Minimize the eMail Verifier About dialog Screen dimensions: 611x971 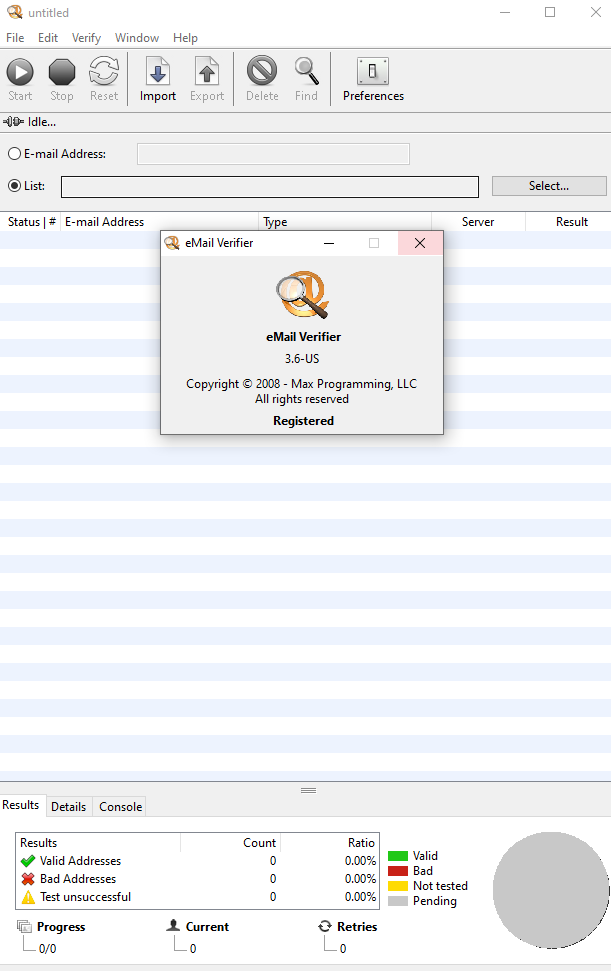point(329,243)
